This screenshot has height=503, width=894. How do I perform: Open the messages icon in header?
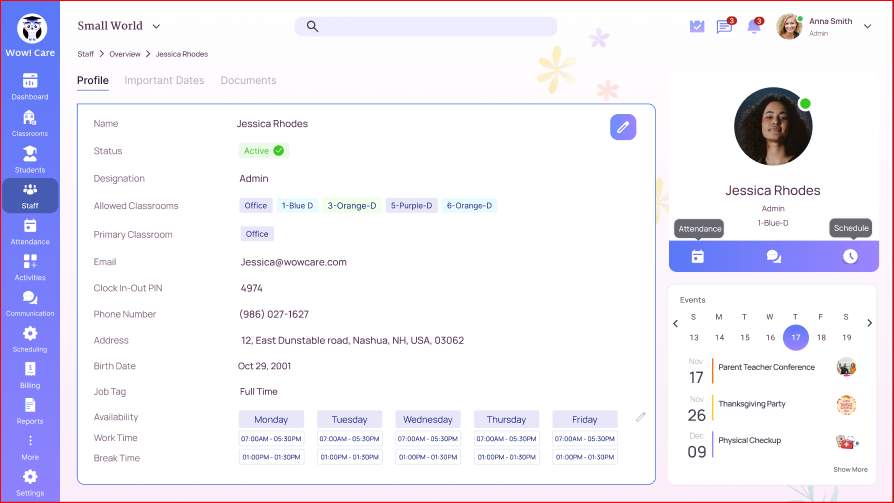click(725, 27)
